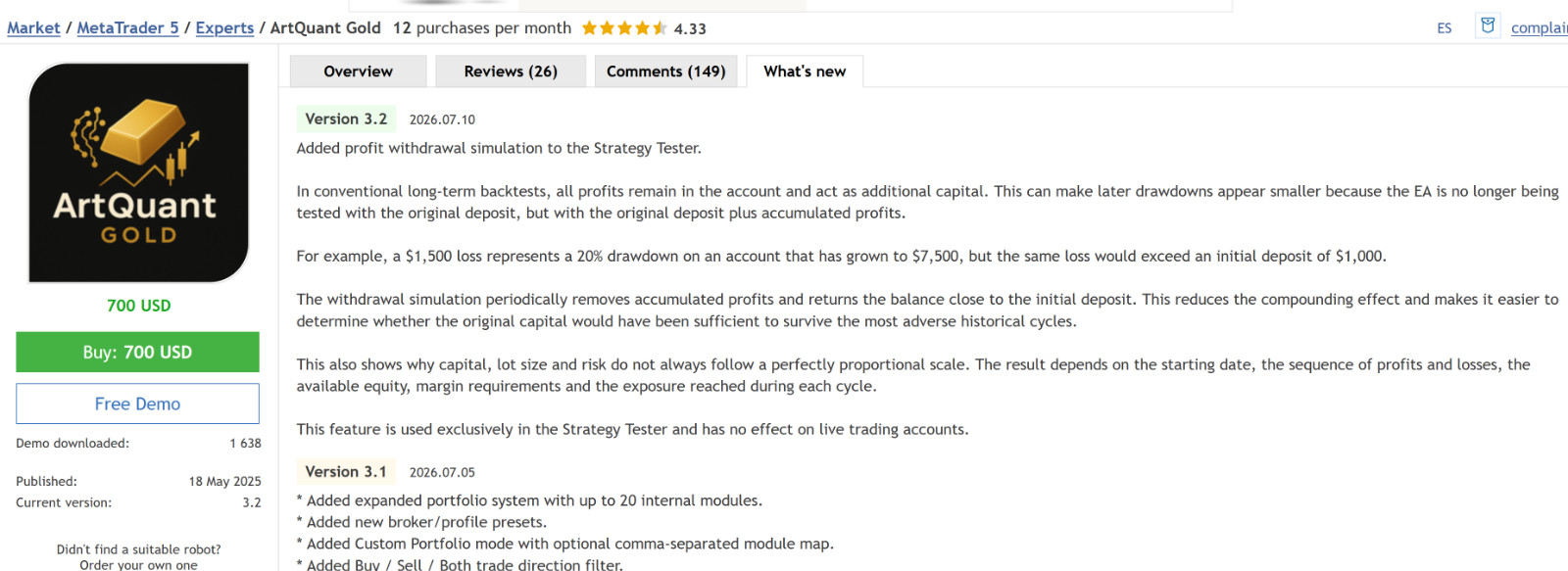Click the Version 3.2 label
This screenshot has width=1568, height=571.
tap(346, 119)
